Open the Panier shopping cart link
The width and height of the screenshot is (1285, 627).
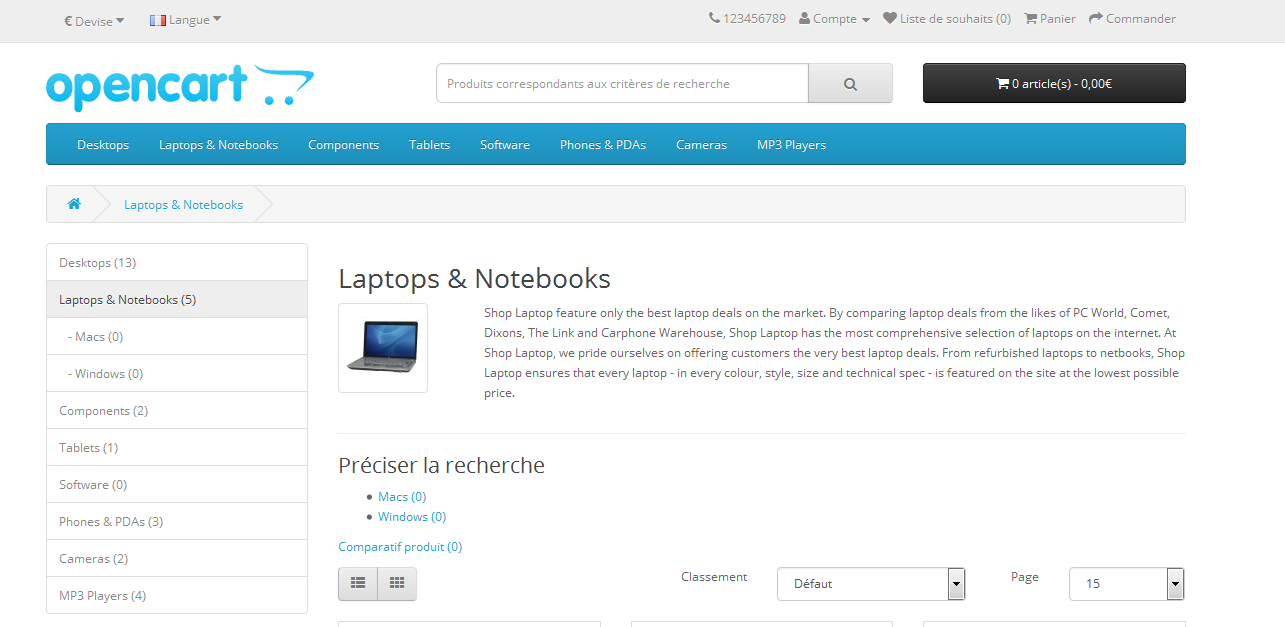pyautogui.click(x=1050, y=19)
